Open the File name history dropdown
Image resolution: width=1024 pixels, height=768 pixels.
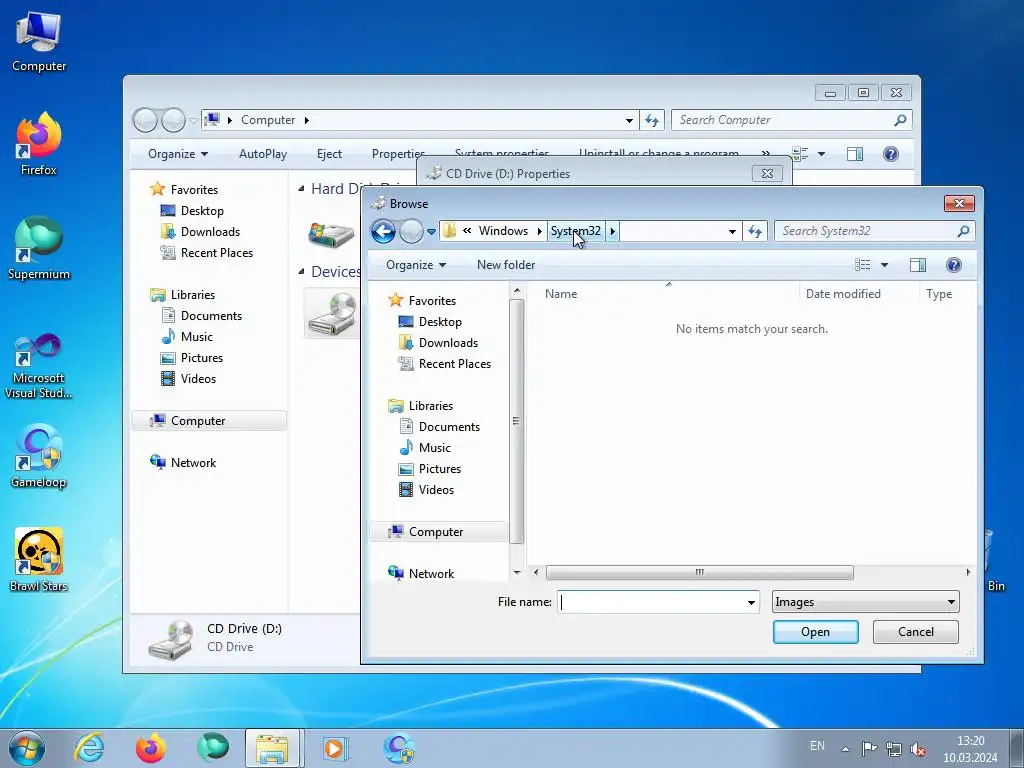tap(751, 602)
